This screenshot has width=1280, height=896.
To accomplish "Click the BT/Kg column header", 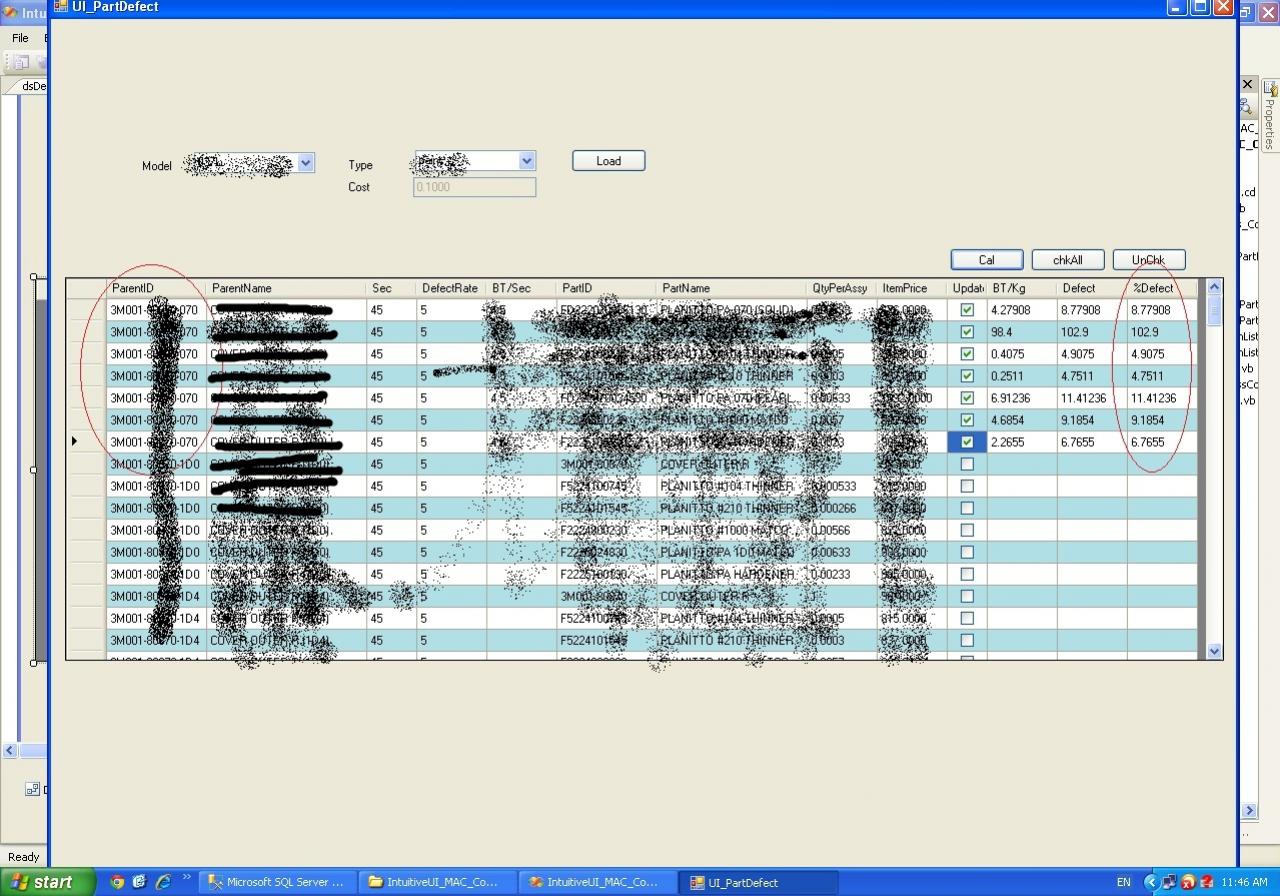I will coord(1022,288).
